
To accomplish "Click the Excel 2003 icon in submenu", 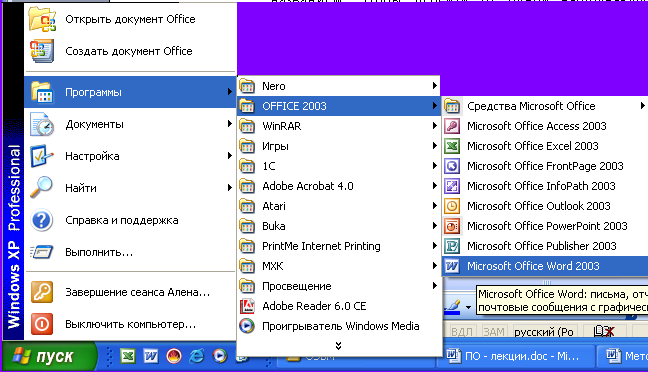I will (452, 146).
